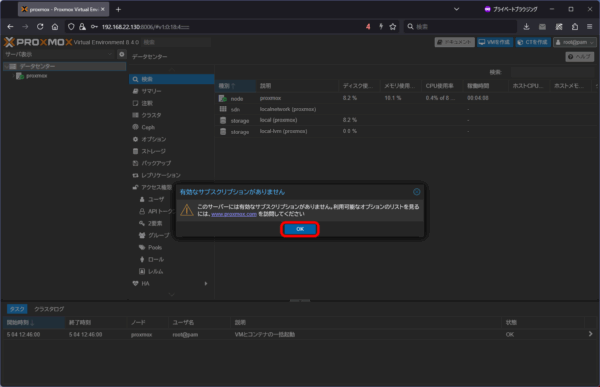Screen dimensions: 600x387
Task: Open the サマリー menu item
Action: [171, 91]
